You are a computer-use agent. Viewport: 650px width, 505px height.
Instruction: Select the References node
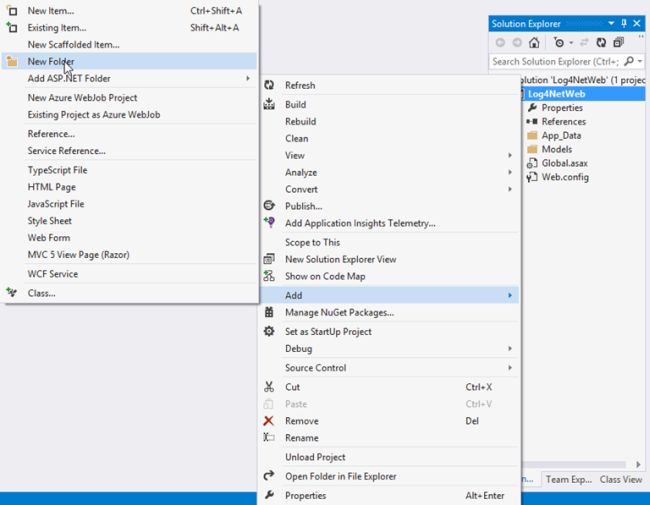coord(563,121)
